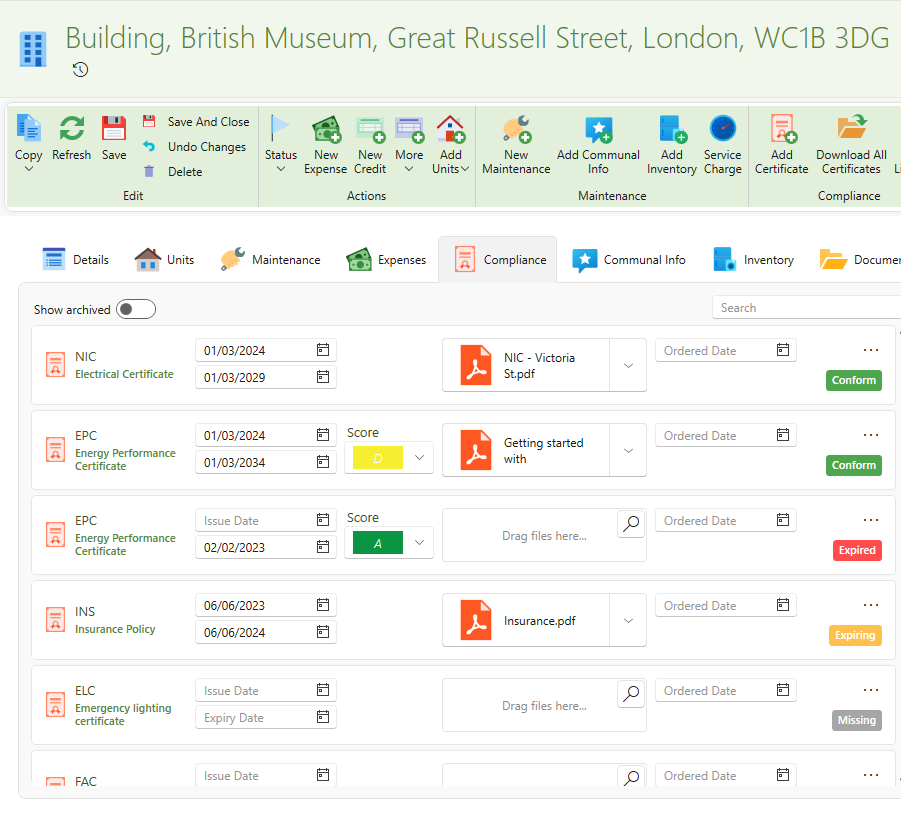Screen dimensions: 901x816
Task: Click Delete in the Edit group
Action: (184, 171)
